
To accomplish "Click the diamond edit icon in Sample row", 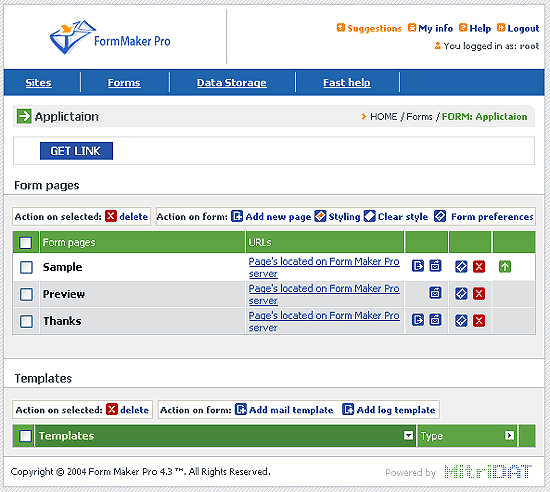I will click(461, 267).
